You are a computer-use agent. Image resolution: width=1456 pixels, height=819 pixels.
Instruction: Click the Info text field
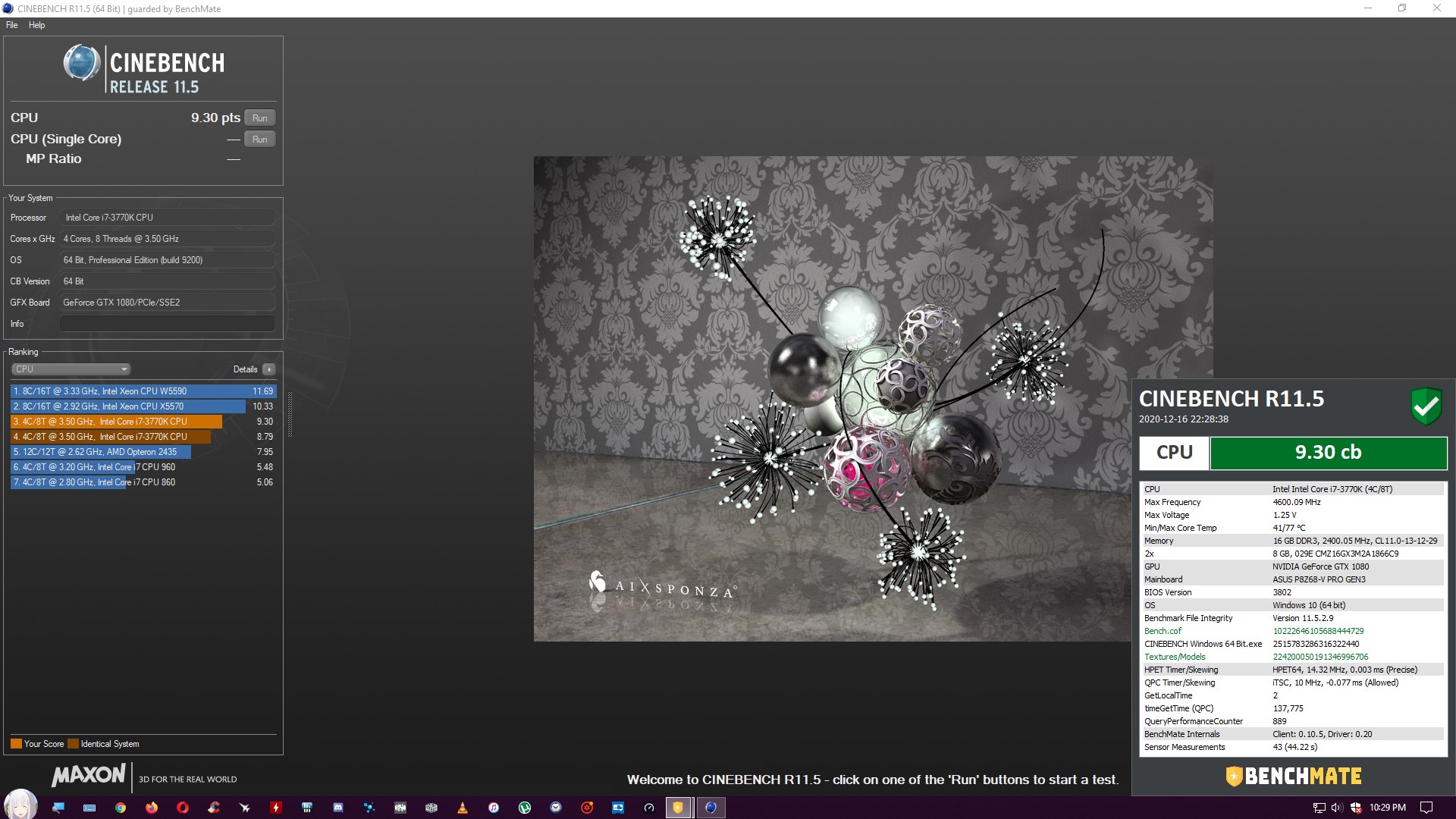[x=167, y=324]
